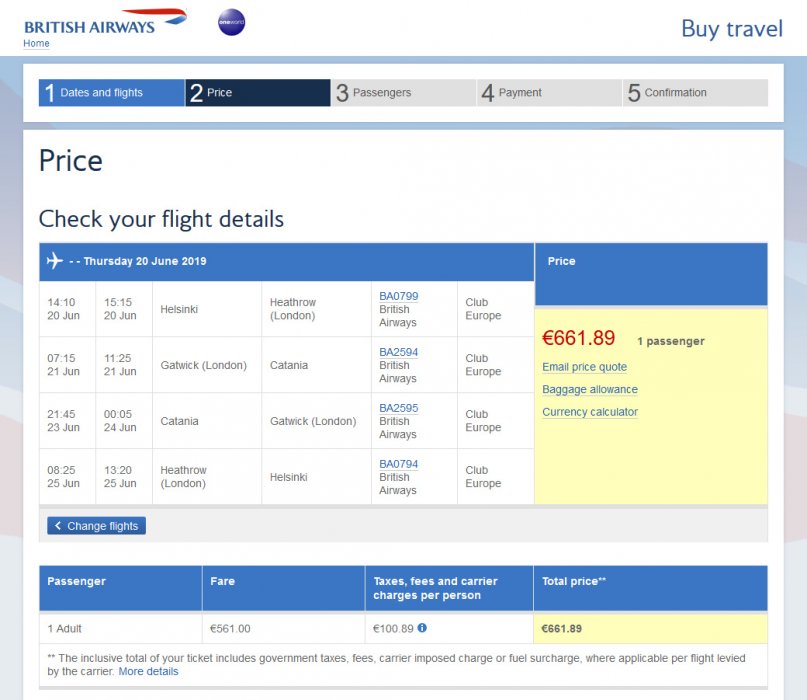Click the Change flights back chevron
This screenshot has width=807, height=700.
(58, 526)
